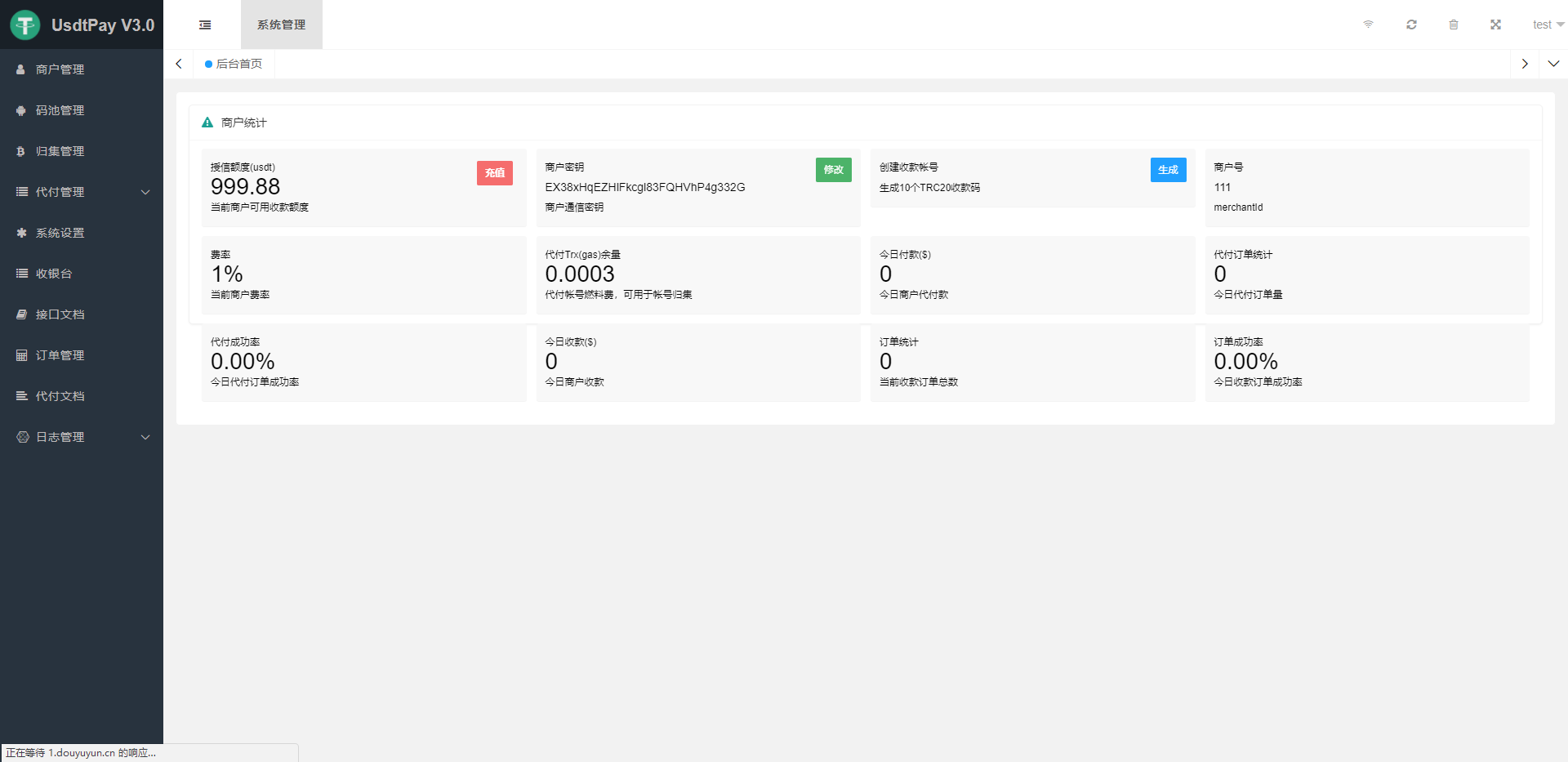Click the 代付管理 list icon
The height and width of the screenshot is (762, 1568).
coord(22,192)
